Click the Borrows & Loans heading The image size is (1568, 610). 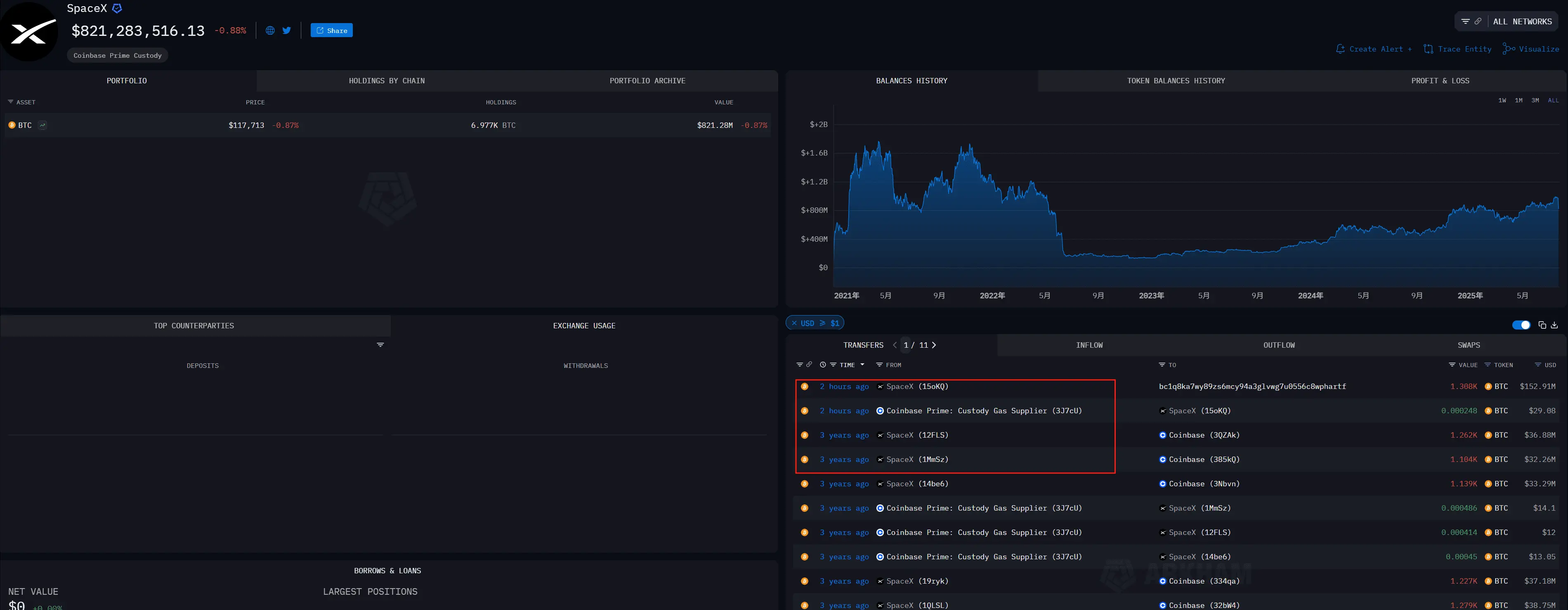point(388,571)
